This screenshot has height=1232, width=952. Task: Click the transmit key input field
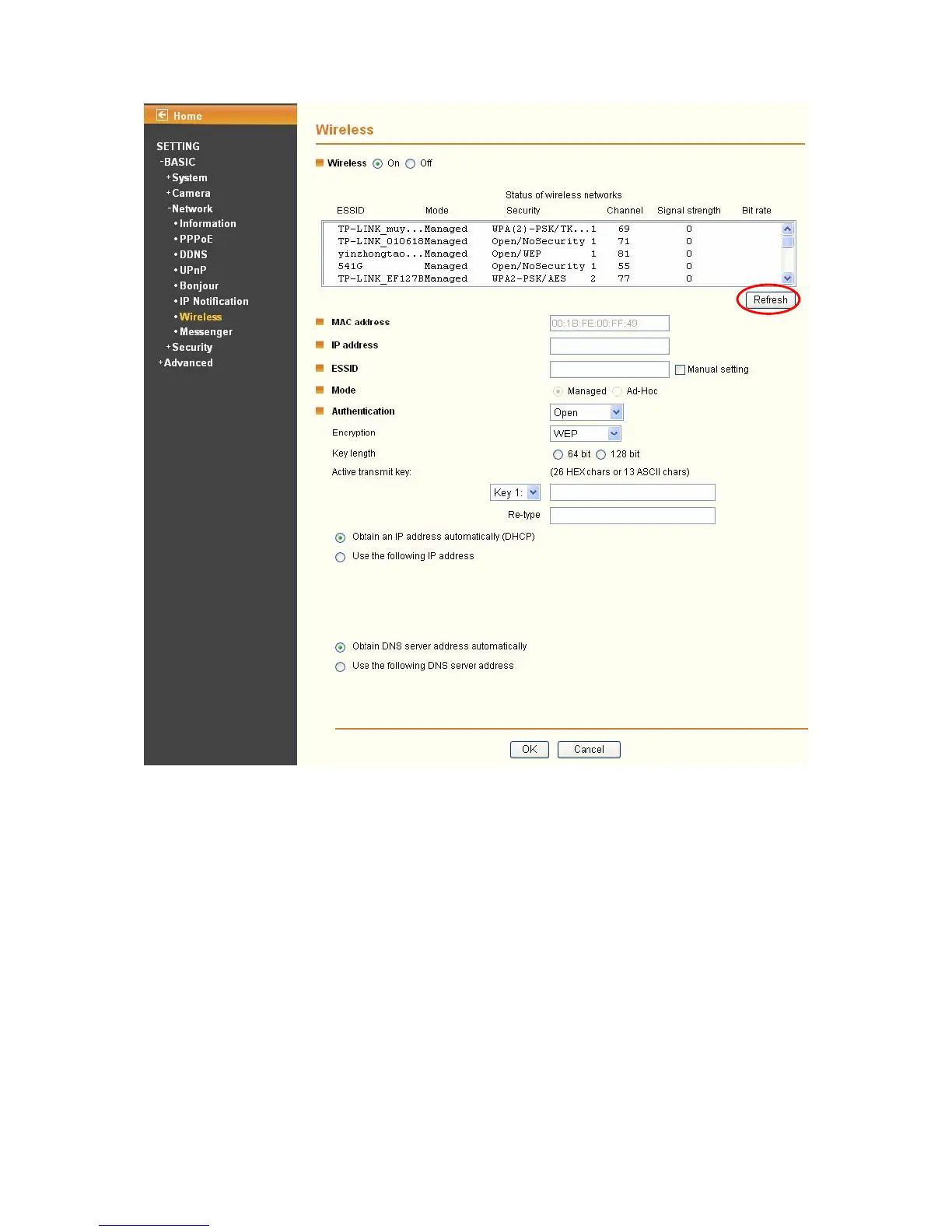(x=632, y=492)
